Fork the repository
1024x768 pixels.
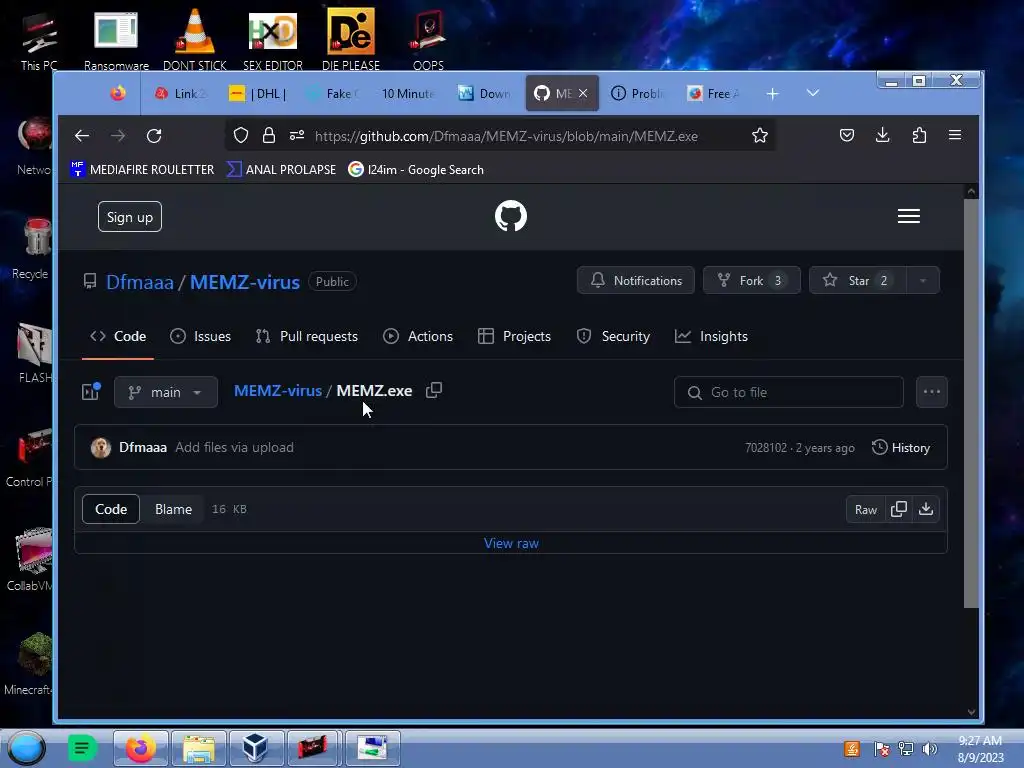[752, 280]
